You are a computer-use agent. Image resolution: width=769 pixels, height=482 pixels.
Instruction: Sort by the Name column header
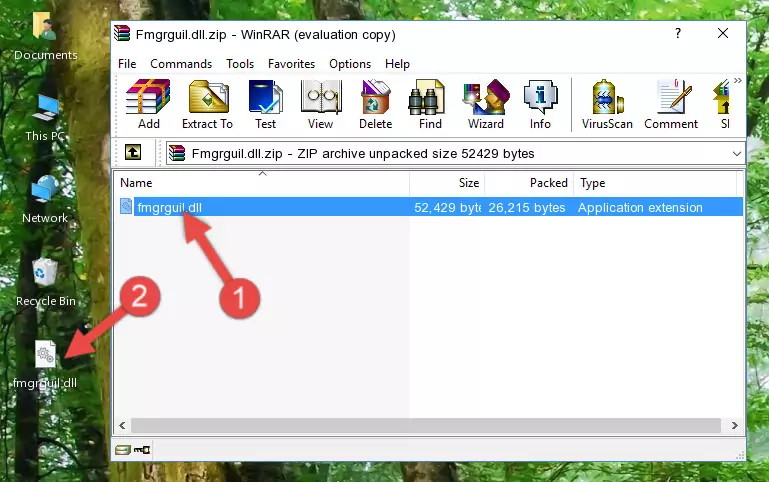[x=262, y=183]
